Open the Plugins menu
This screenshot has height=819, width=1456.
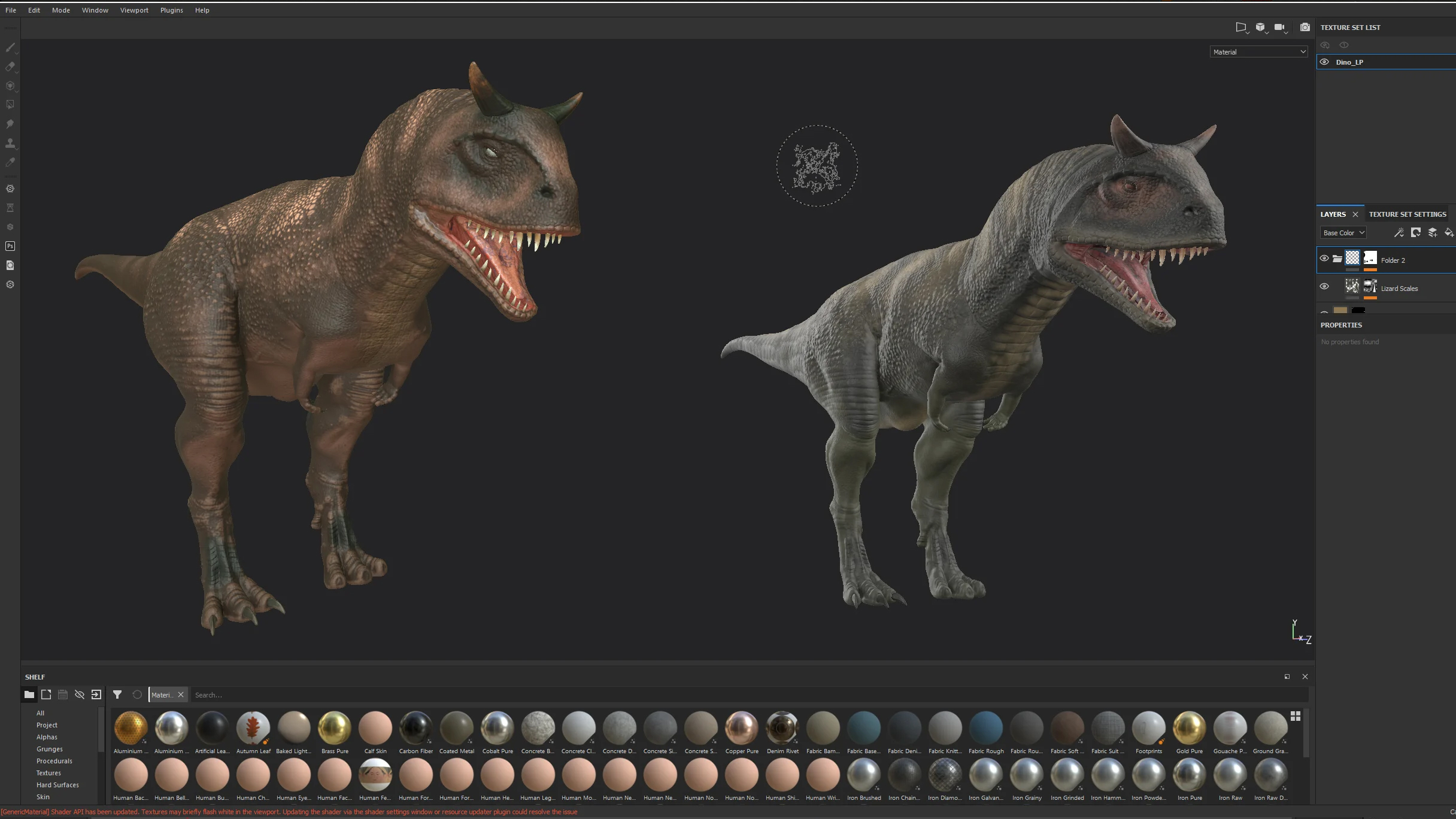coord(172,10)
